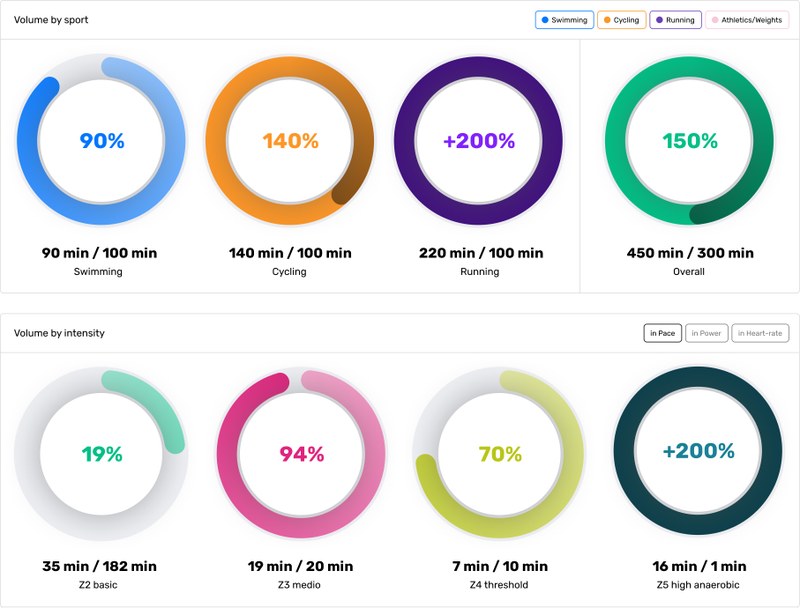
Task: Click the 35 min / 182 min value
Action: point(100,566)
